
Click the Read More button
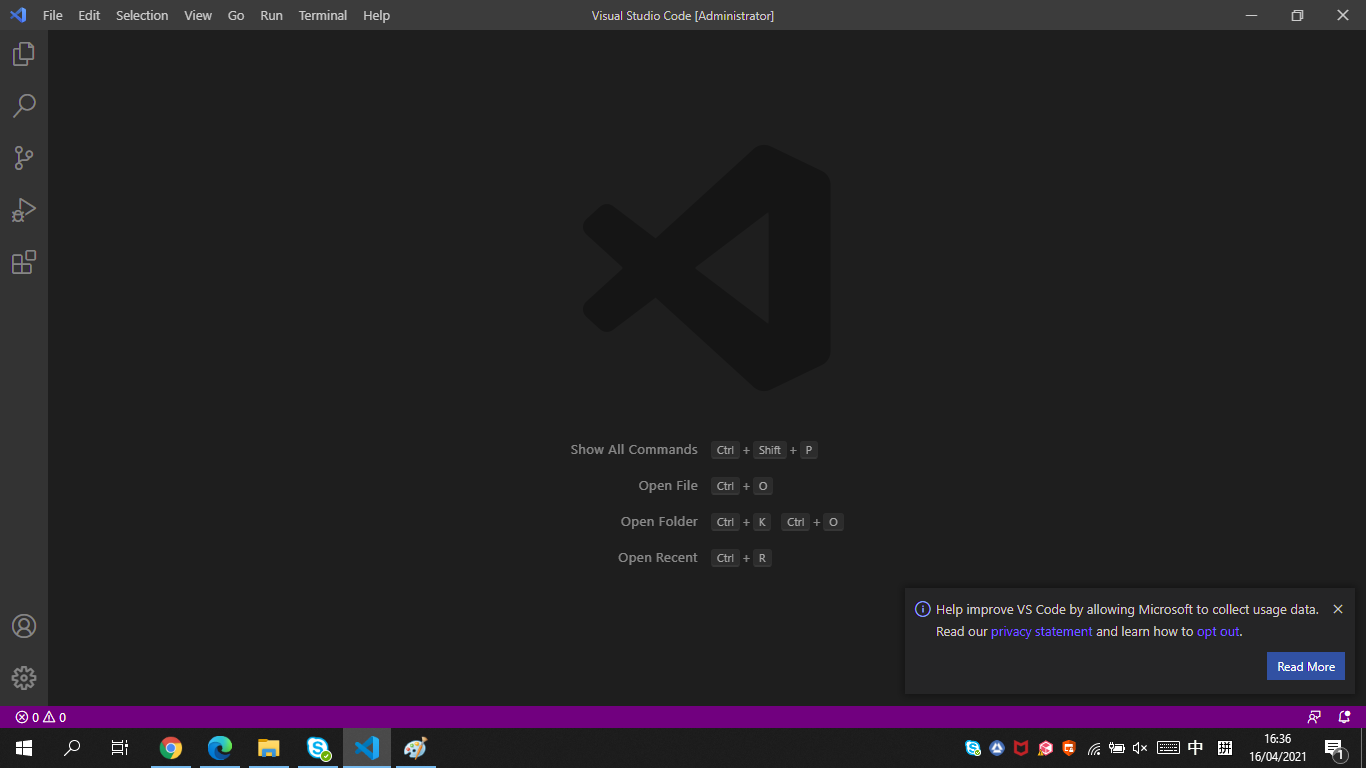pos(1305,666)
